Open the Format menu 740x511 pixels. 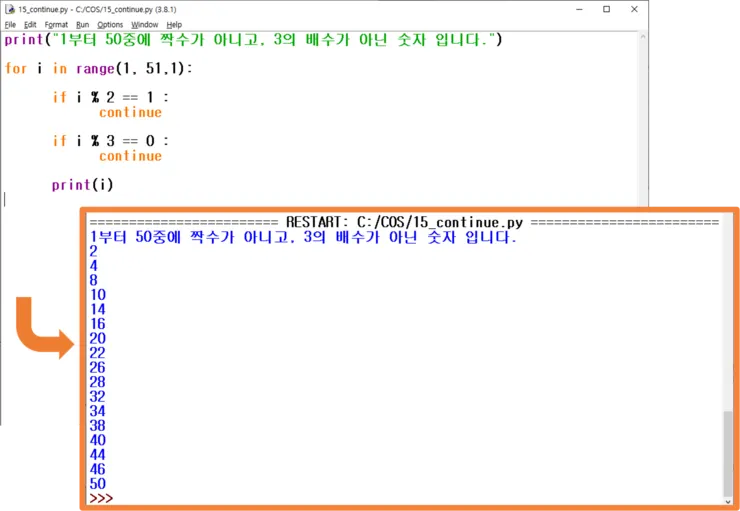[56, 25]
